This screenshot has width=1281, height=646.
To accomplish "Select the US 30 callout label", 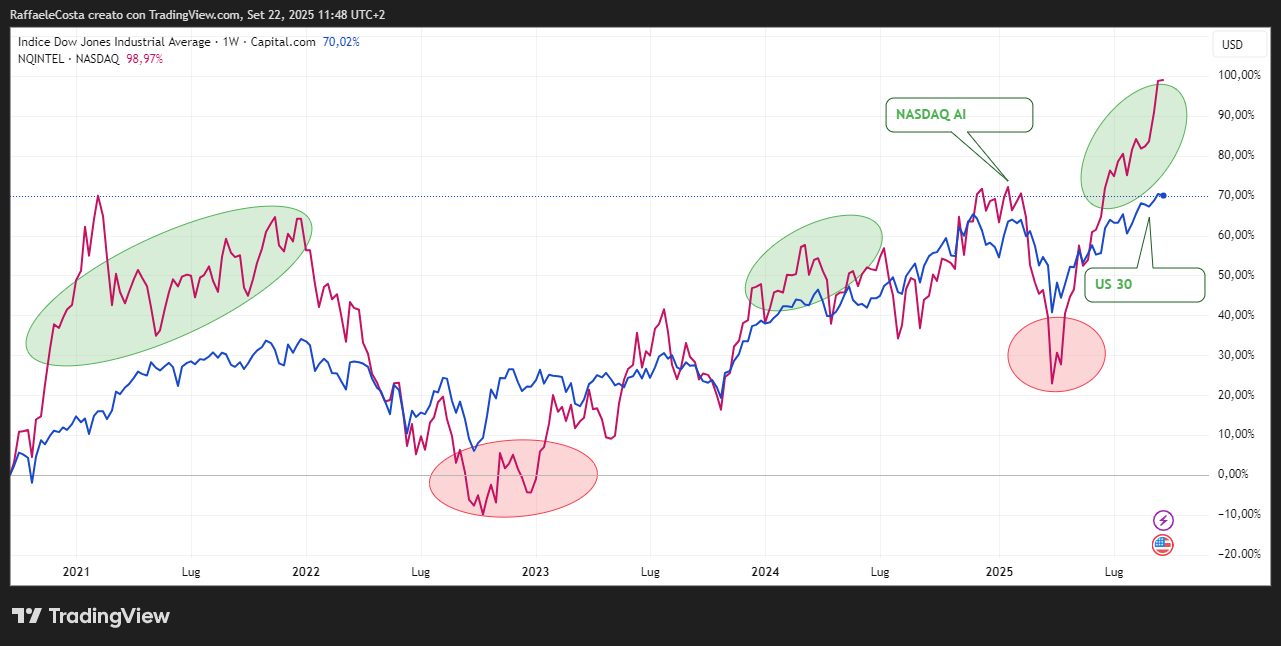I will coord(1145,284).
